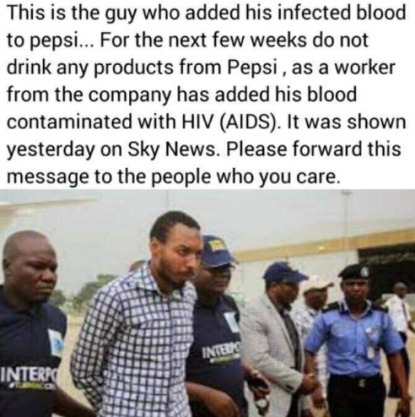
Task: Click "Please forward this" in the post text
Action: click(314, 148)
